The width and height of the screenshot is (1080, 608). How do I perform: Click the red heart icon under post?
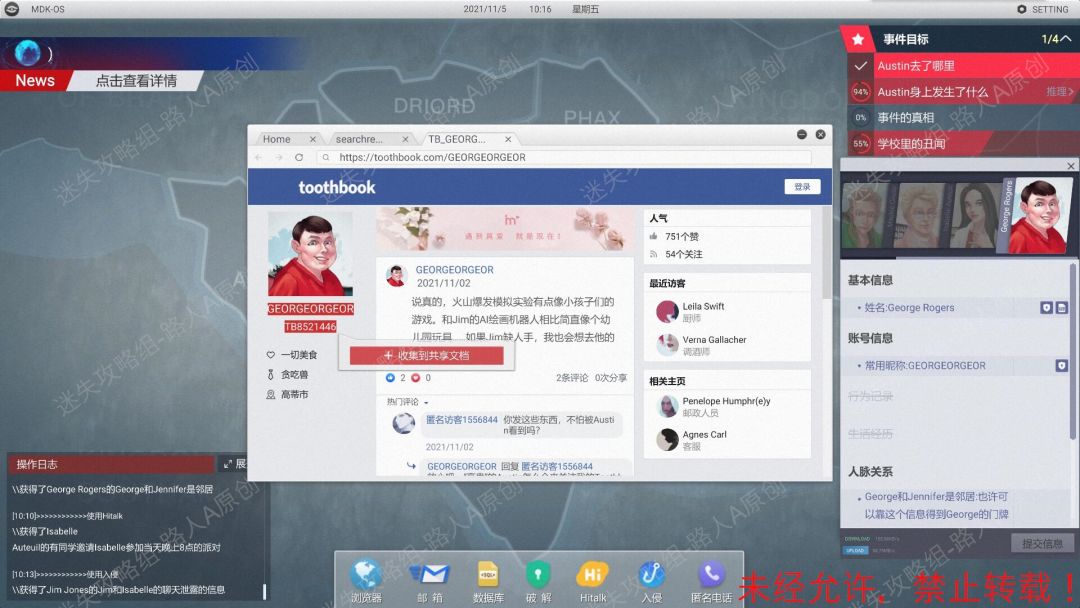coord(415,377)
